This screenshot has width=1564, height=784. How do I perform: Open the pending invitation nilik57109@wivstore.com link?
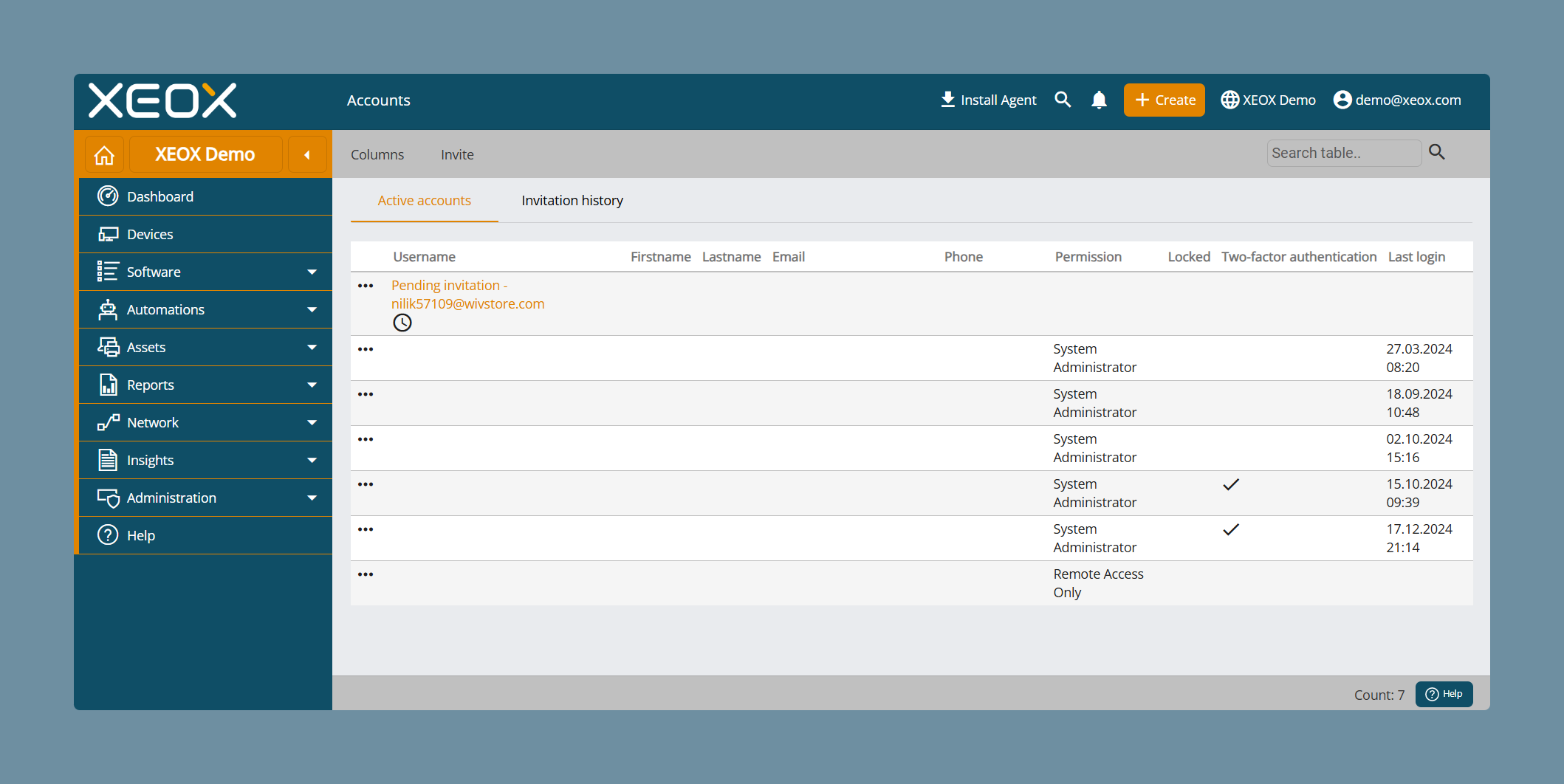tap(467, 295)
